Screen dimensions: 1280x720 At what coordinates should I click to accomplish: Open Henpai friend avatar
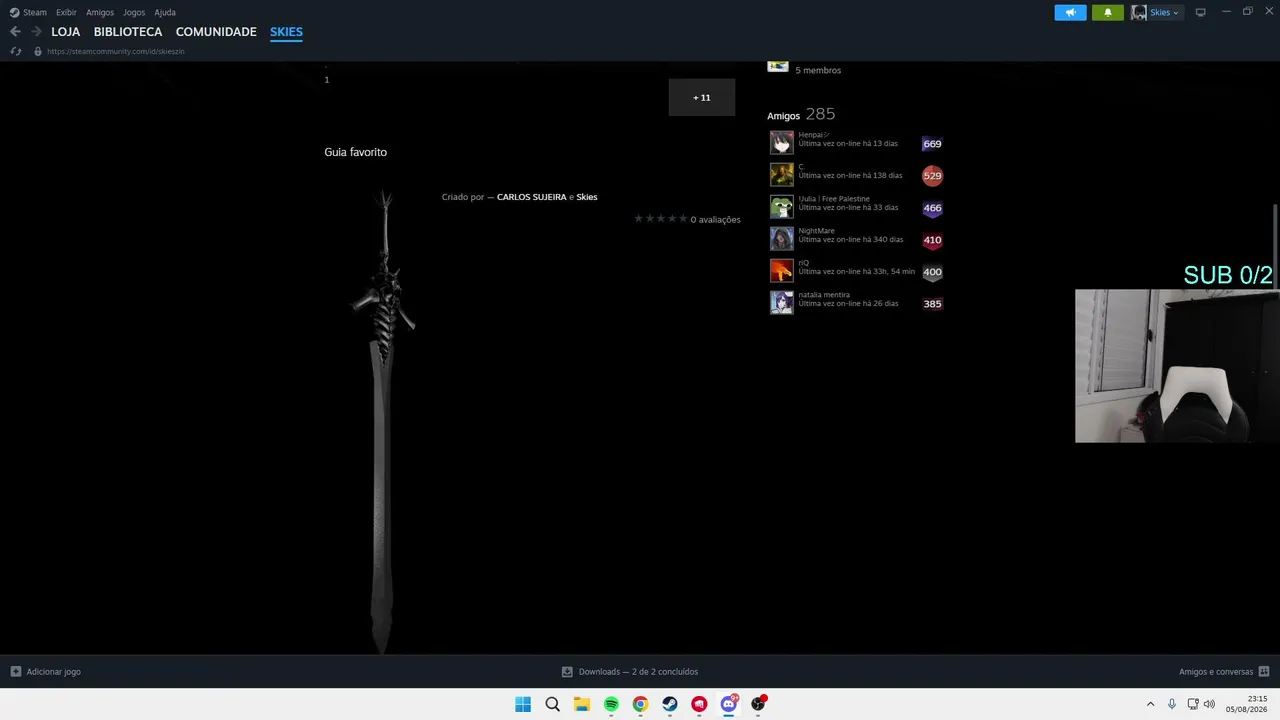[x=781, y=142]
